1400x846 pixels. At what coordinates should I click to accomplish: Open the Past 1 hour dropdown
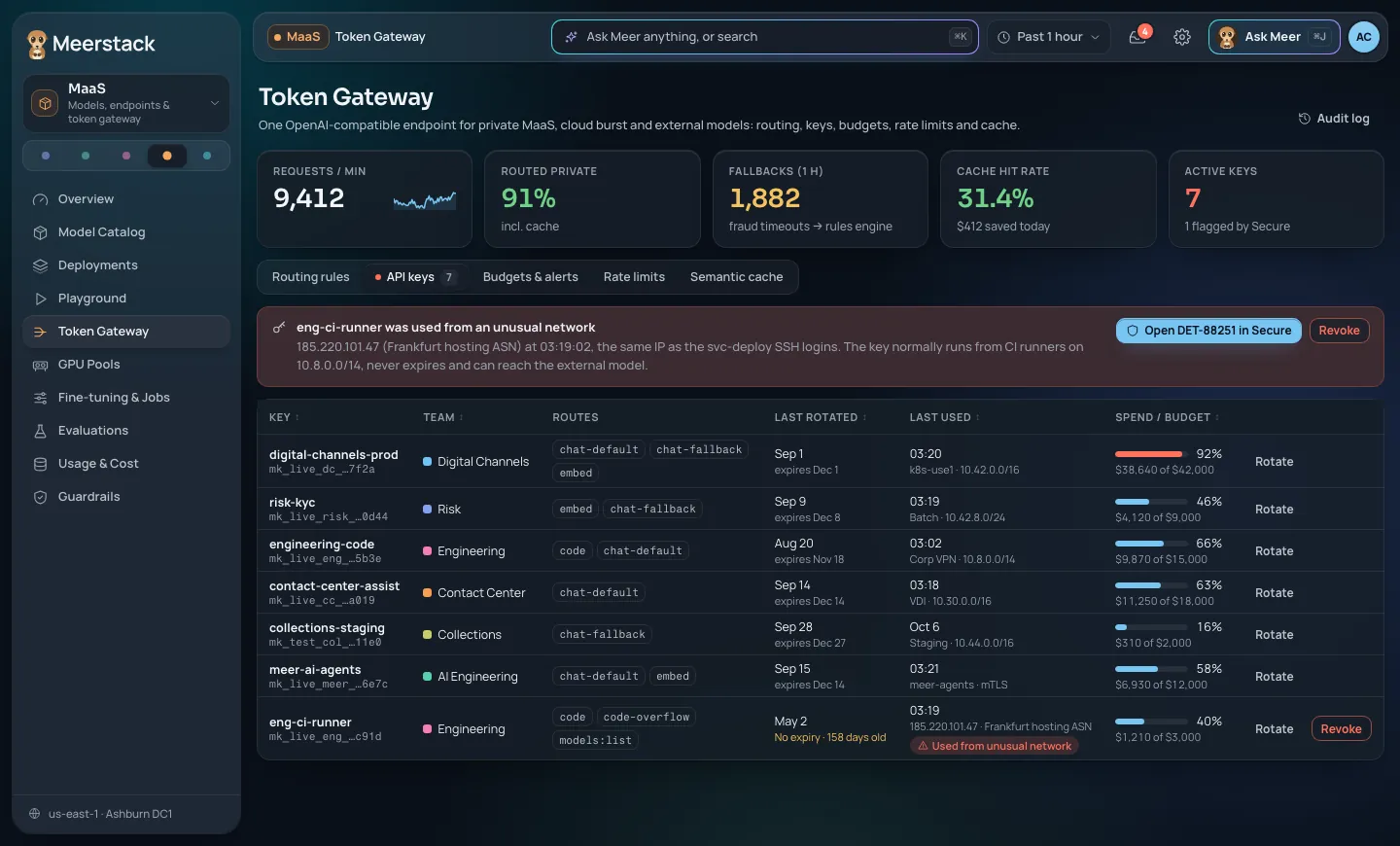point(1049,37)
